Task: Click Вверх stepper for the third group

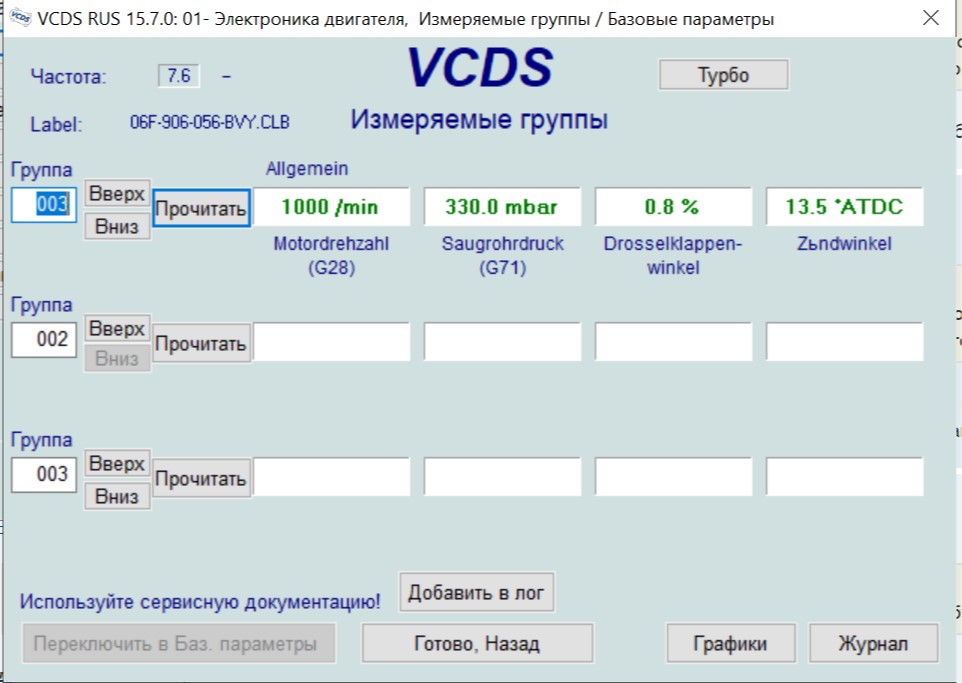Action: coord(117,464)
